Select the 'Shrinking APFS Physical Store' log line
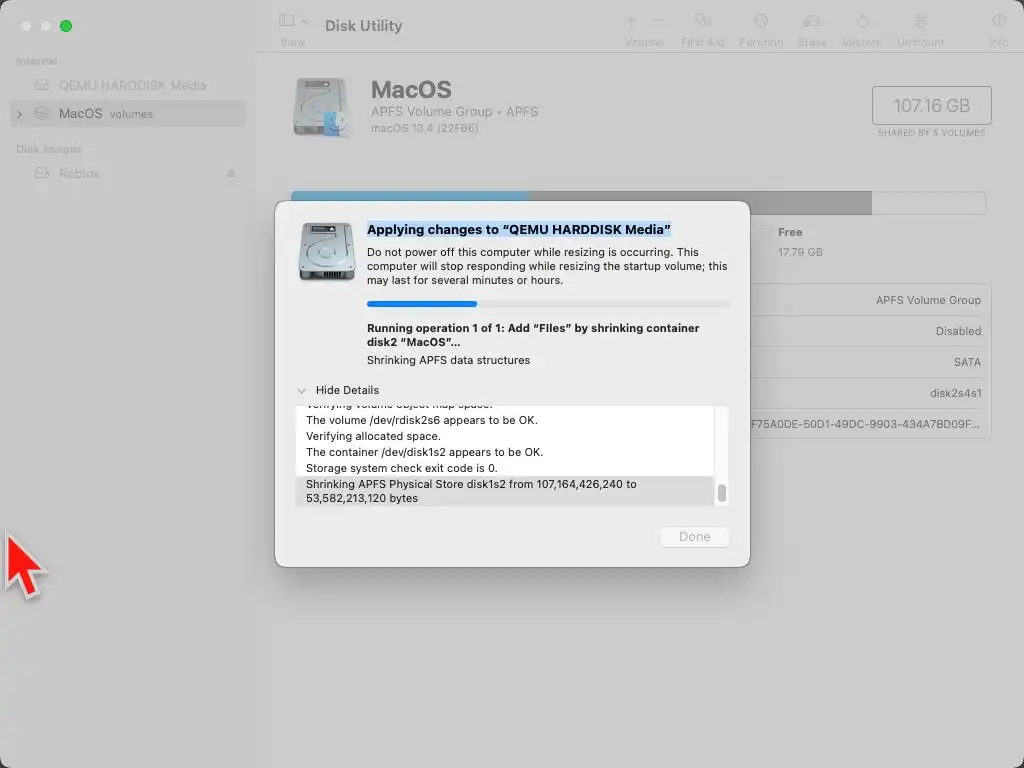This screenshot has width=1024, height=768. click(x=504, y=491)
